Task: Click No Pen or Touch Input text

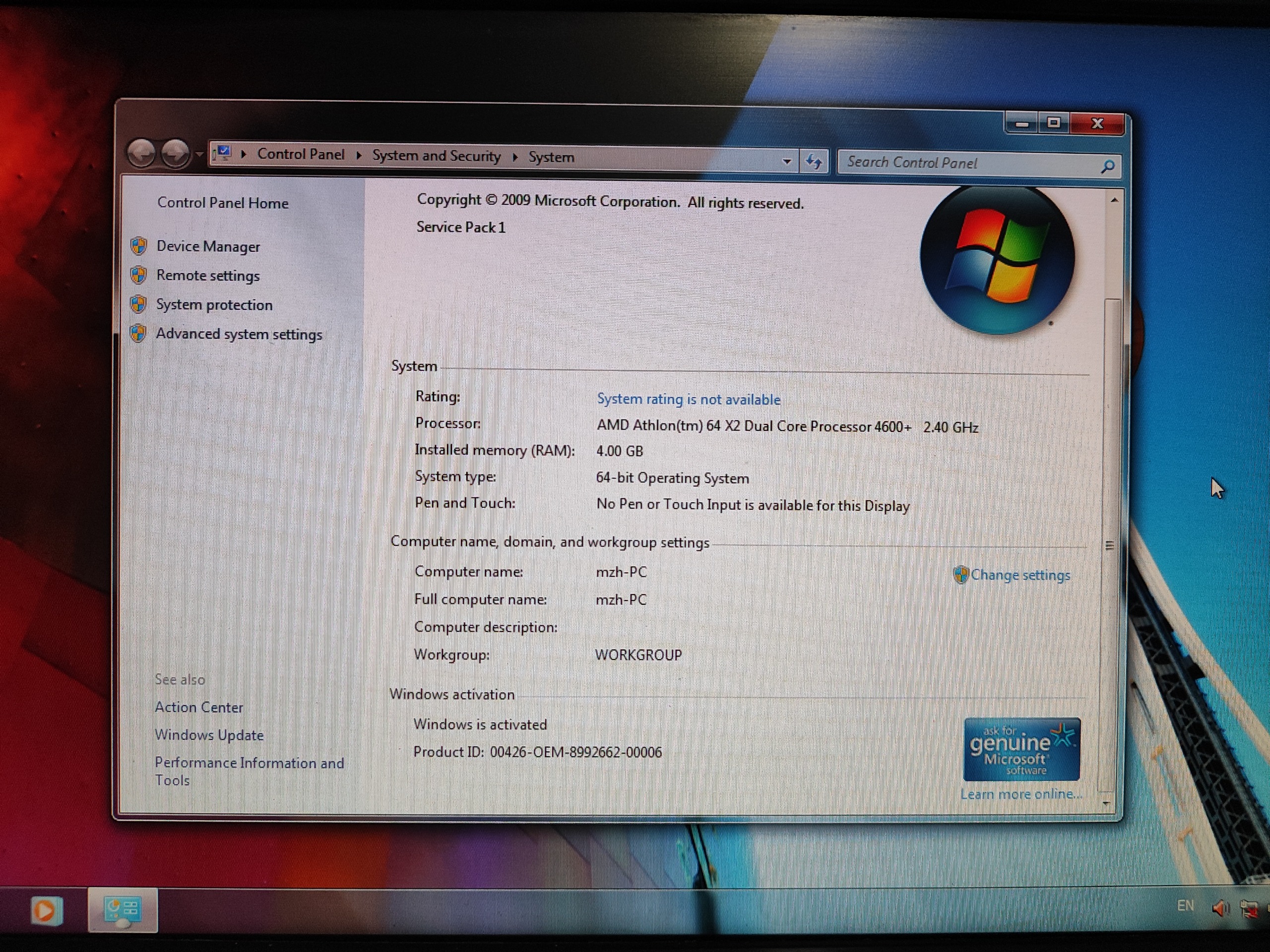Action: point(753,505)
